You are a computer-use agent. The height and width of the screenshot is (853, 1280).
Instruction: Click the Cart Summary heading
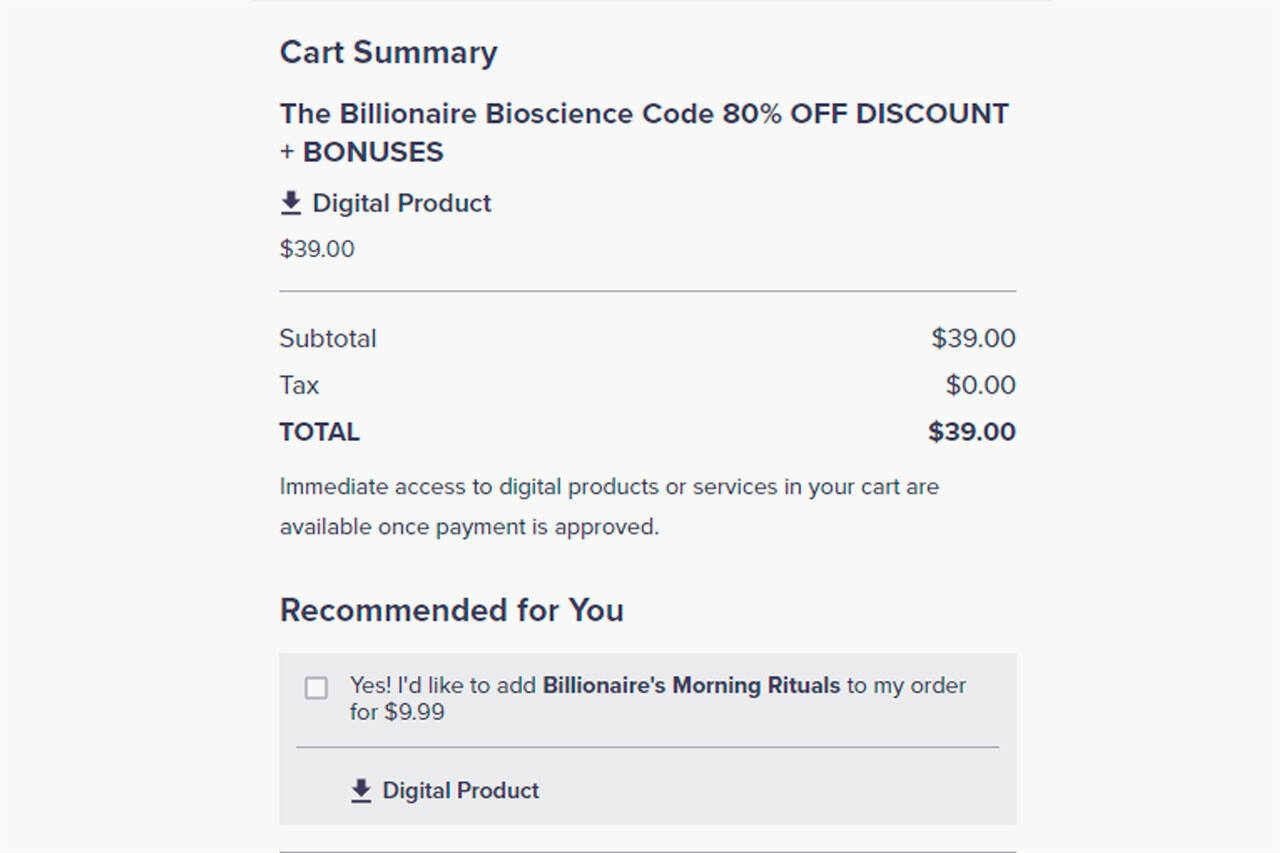pyautogui.click(x=388, y=52)
